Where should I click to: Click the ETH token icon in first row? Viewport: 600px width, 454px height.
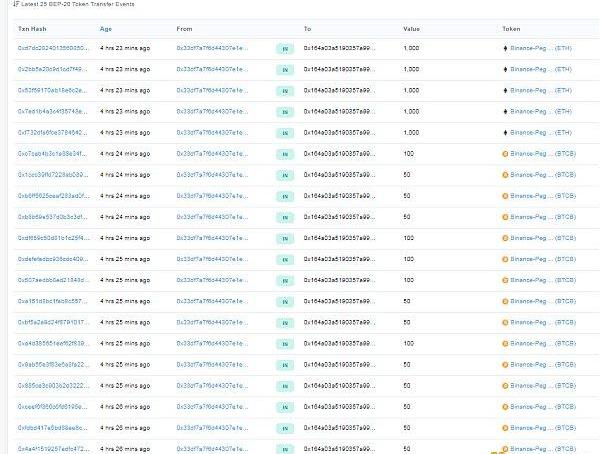tap(504, 48)
